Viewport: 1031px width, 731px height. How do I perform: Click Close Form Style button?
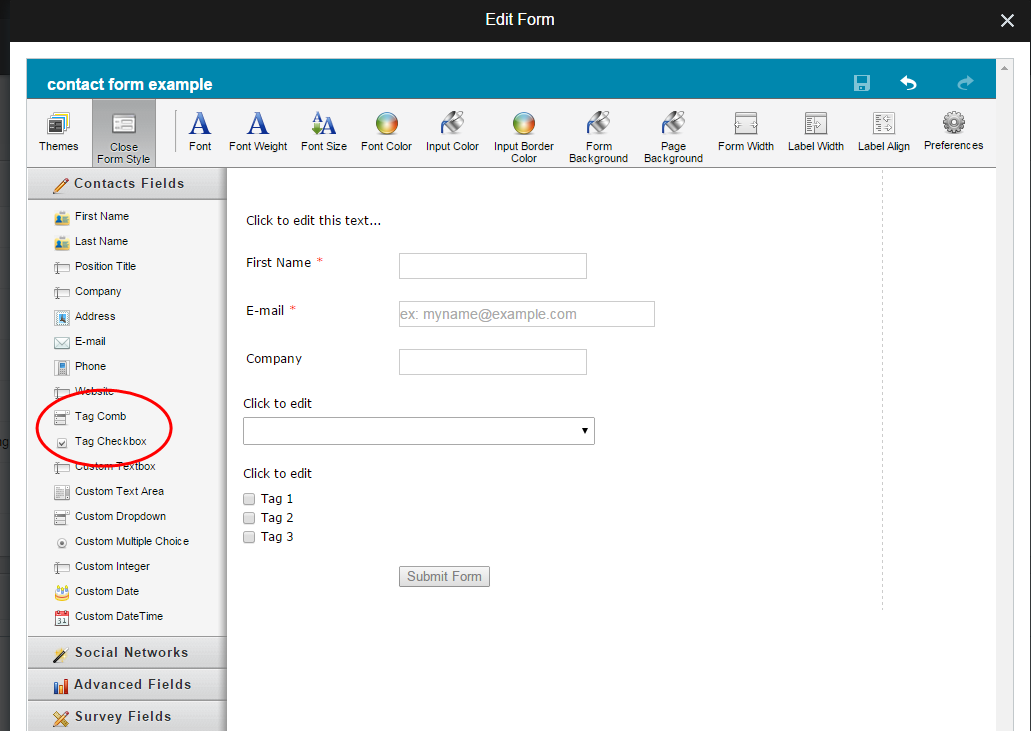click(124, 133)
